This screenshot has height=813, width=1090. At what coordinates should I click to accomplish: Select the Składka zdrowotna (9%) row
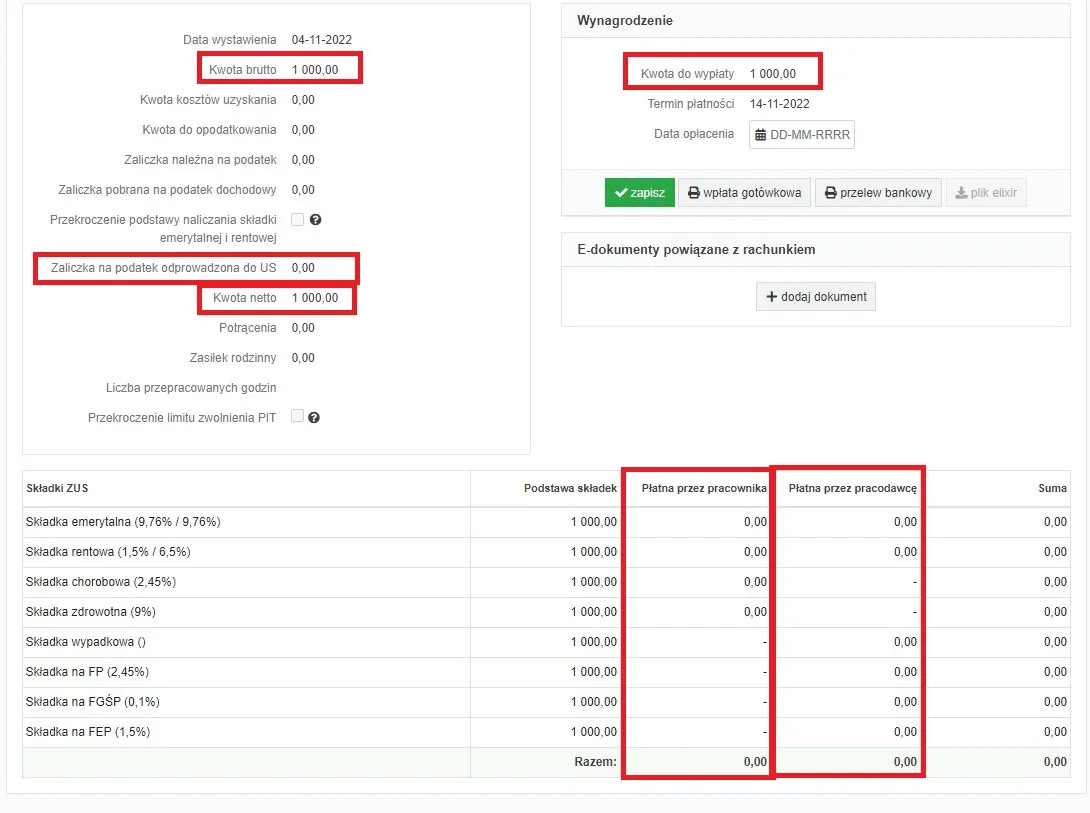[90, 612]
